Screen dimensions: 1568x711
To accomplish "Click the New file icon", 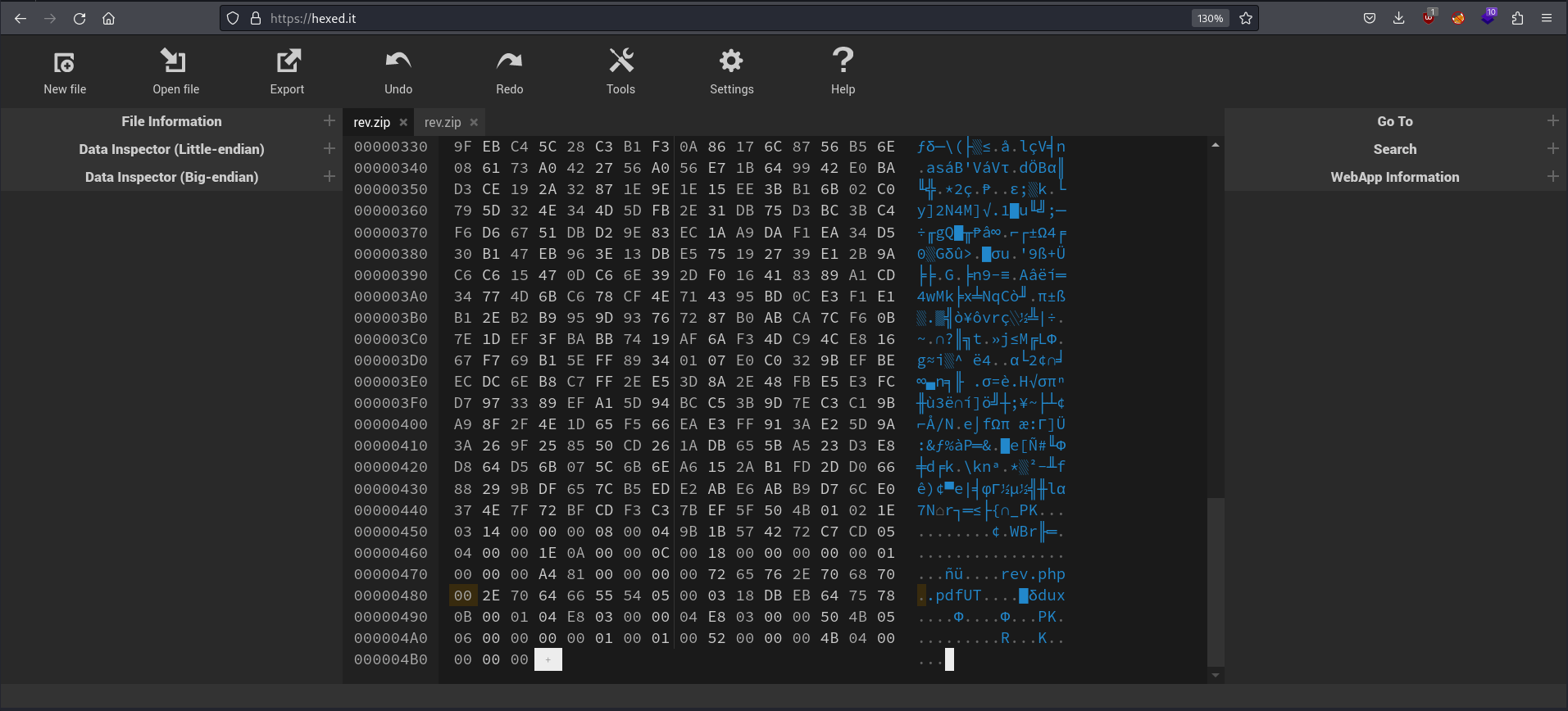I will tap(65, 62).
